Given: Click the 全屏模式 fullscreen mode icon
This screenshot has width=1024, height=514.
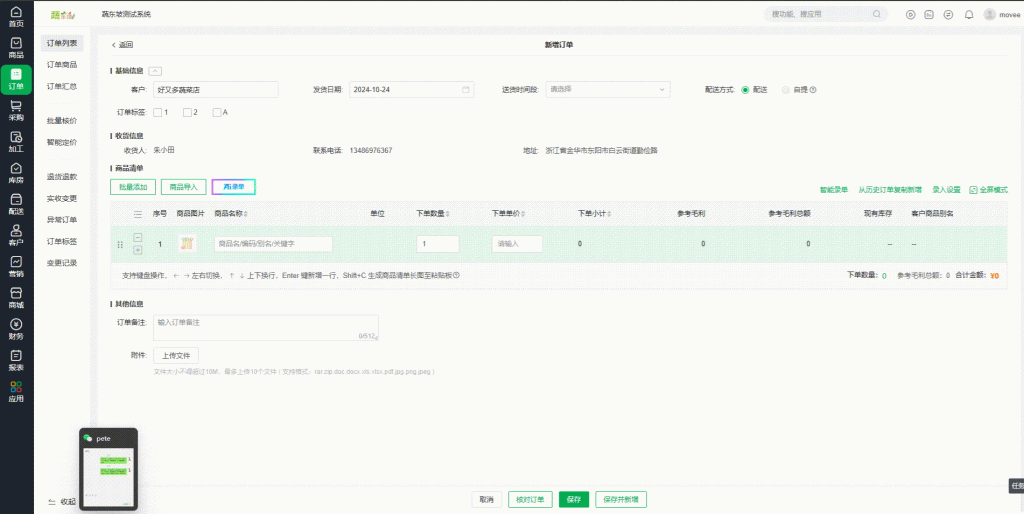Looking at the screenshot, I should [973, 189].
